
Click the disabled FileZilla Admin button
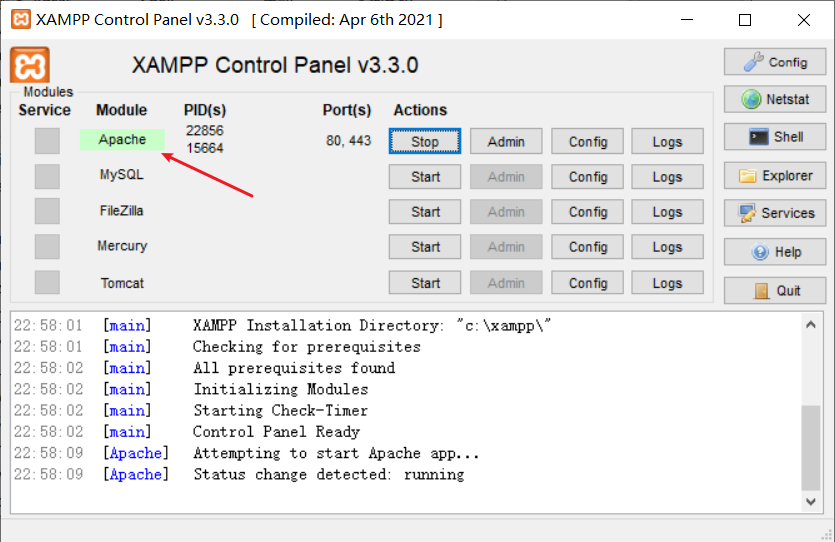(x=506, y=211)
